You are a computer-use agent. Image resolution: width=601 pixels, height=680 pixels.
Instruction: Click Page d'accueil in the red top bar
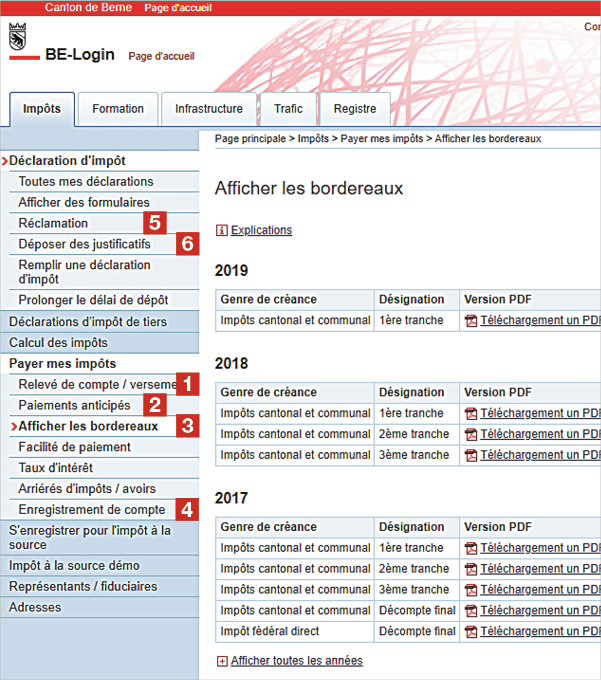pos(178,8)
